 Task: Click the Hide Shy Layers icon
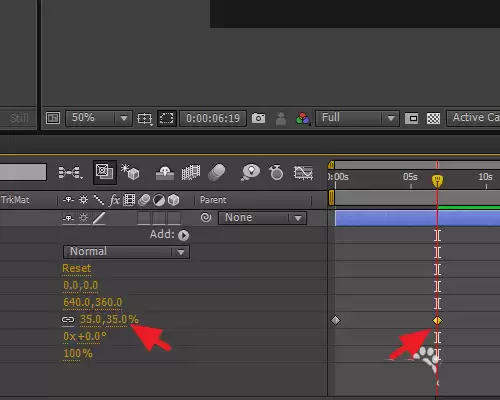point(165,173)
